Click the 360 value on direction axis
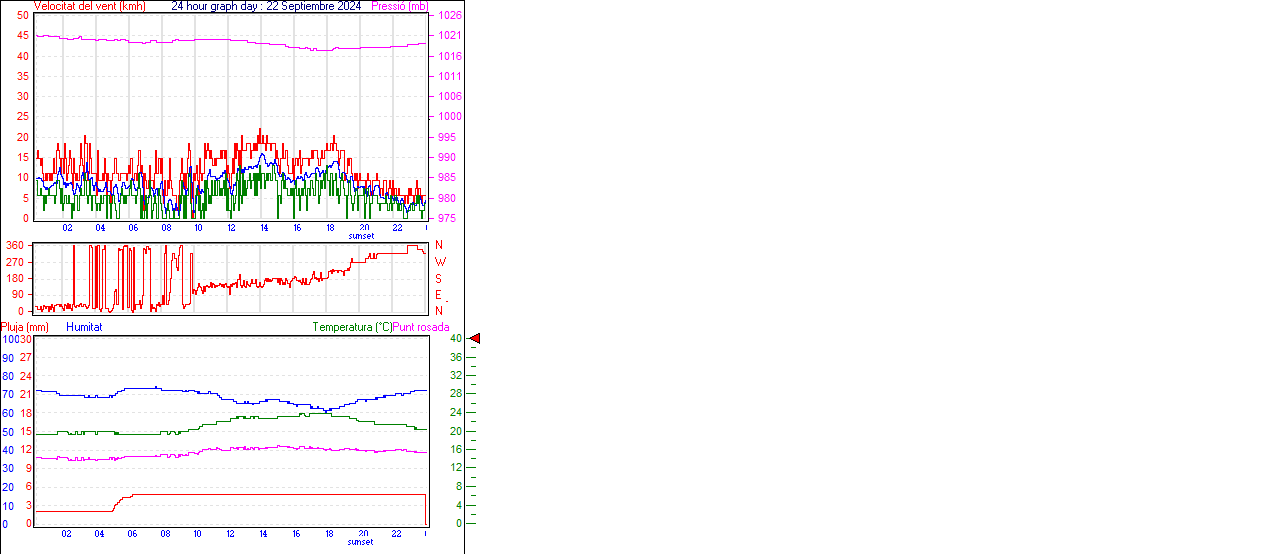The height and width of the screenshot is (554, 1280). [x=15, y=245]
